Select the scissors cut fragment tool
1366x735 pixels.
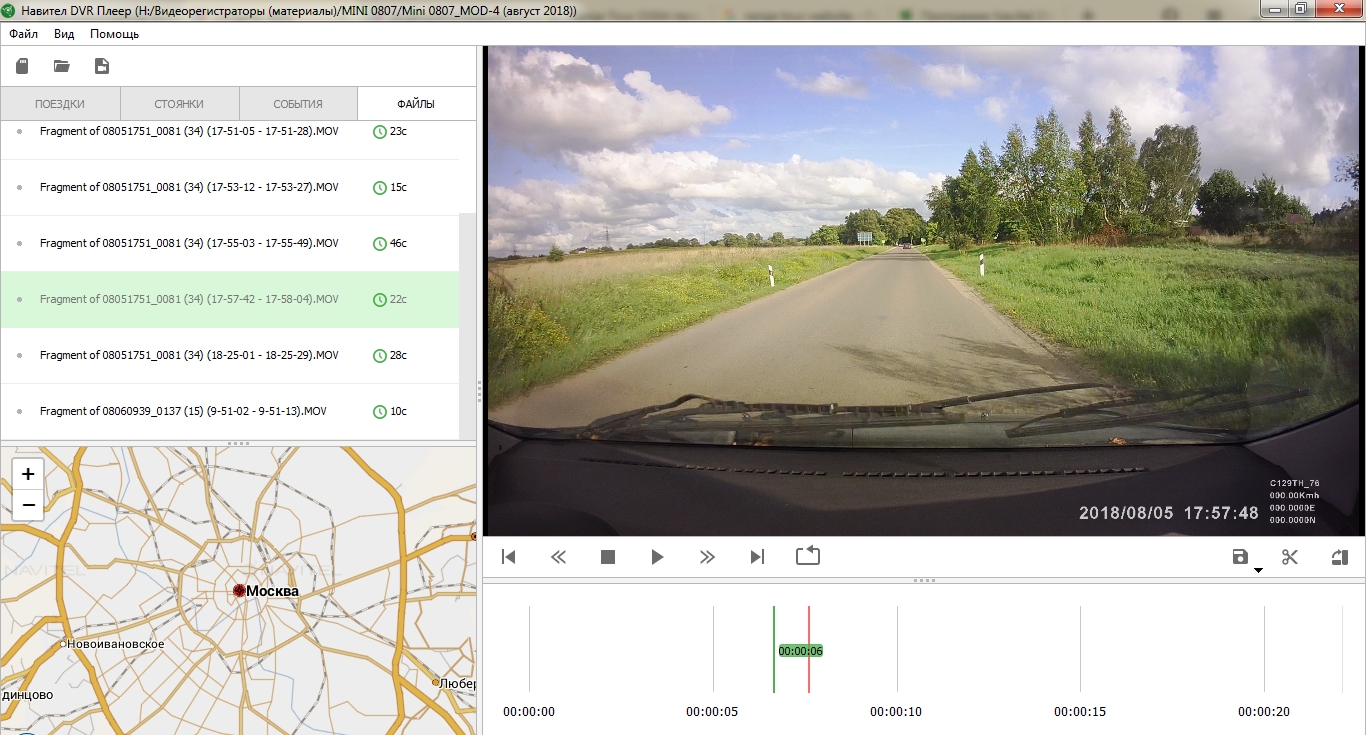point(1290,557)
